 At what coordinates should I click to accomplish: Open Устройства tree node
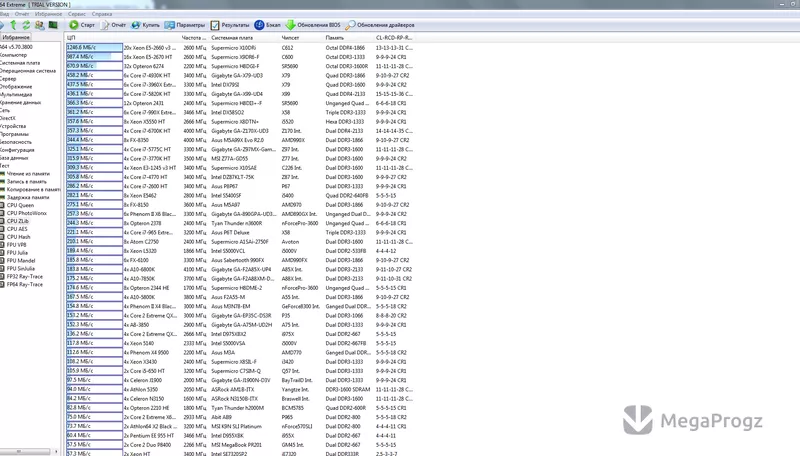click(x=13, y=126)
